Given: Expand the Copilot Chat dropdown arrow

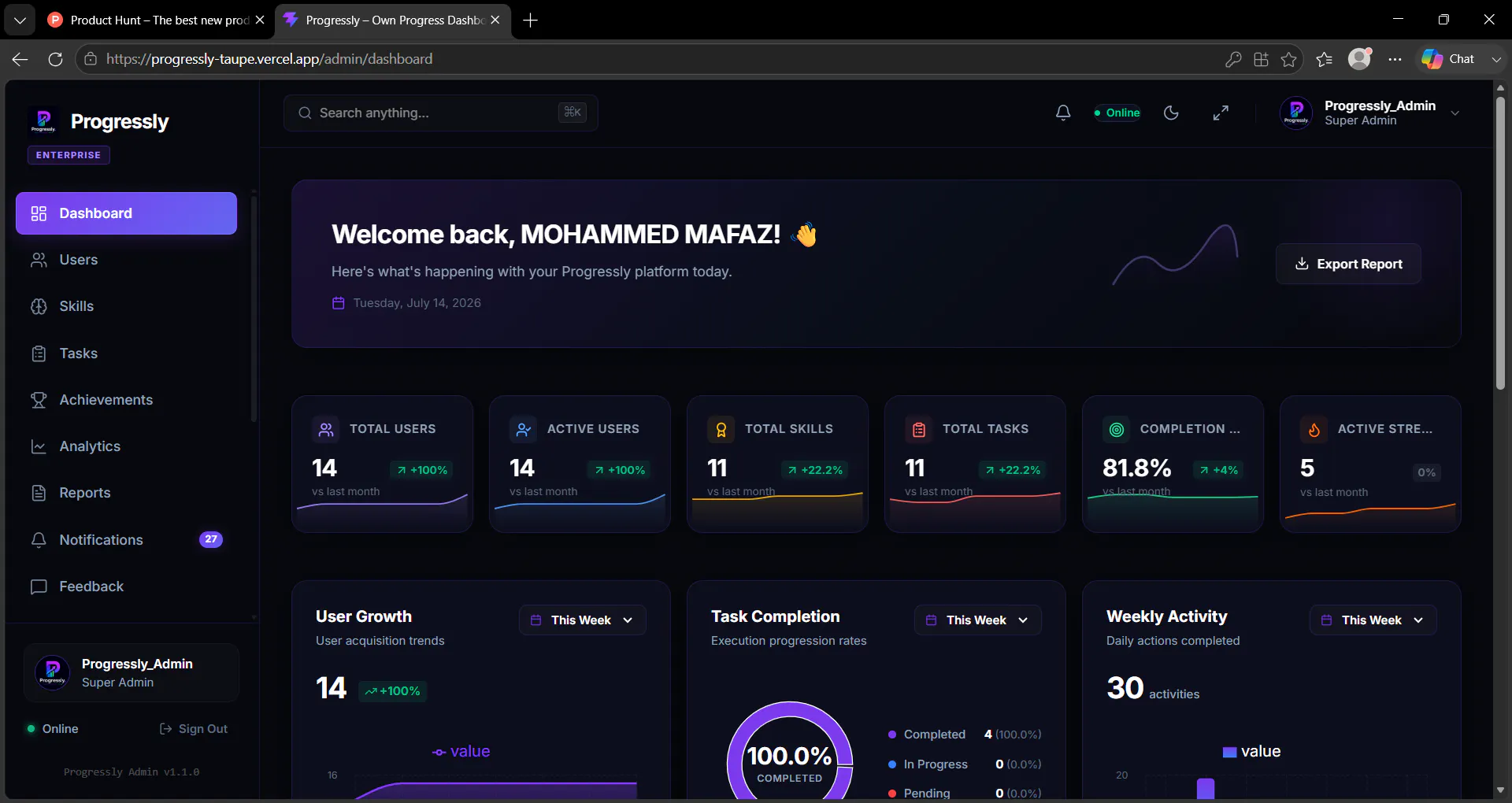Looking at the screenshot, I should tap(1496, 59).
